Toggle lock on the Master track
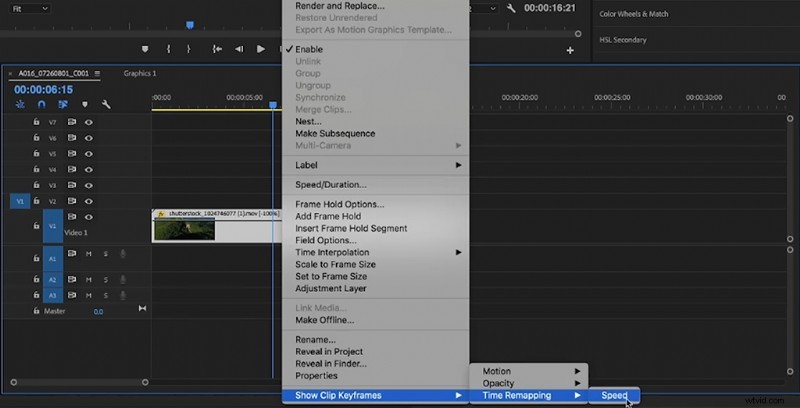 tap(36, 311)
